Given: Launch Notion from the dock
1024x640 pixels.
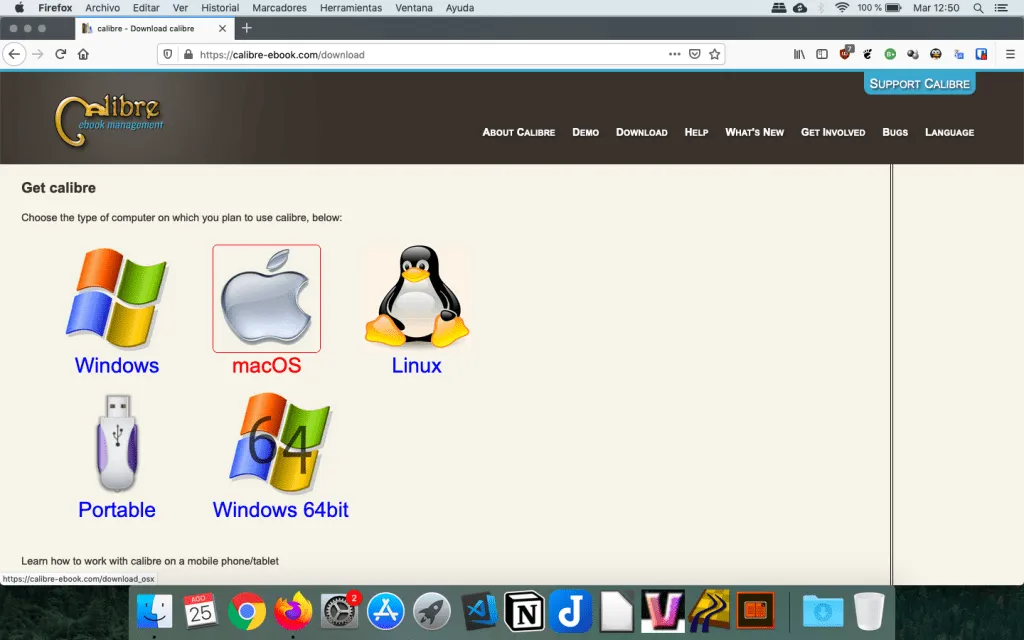Looking at the screenshot, I should click(524, 611).
